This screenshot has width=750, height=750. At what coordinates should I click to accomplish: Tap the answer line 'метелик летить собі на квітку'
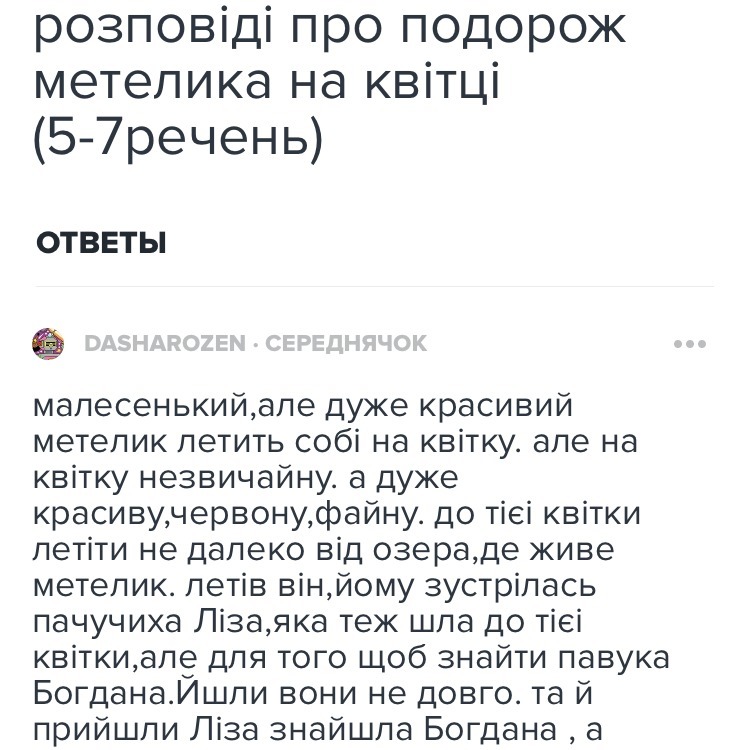pyautogui.click(x=335, y=441)
